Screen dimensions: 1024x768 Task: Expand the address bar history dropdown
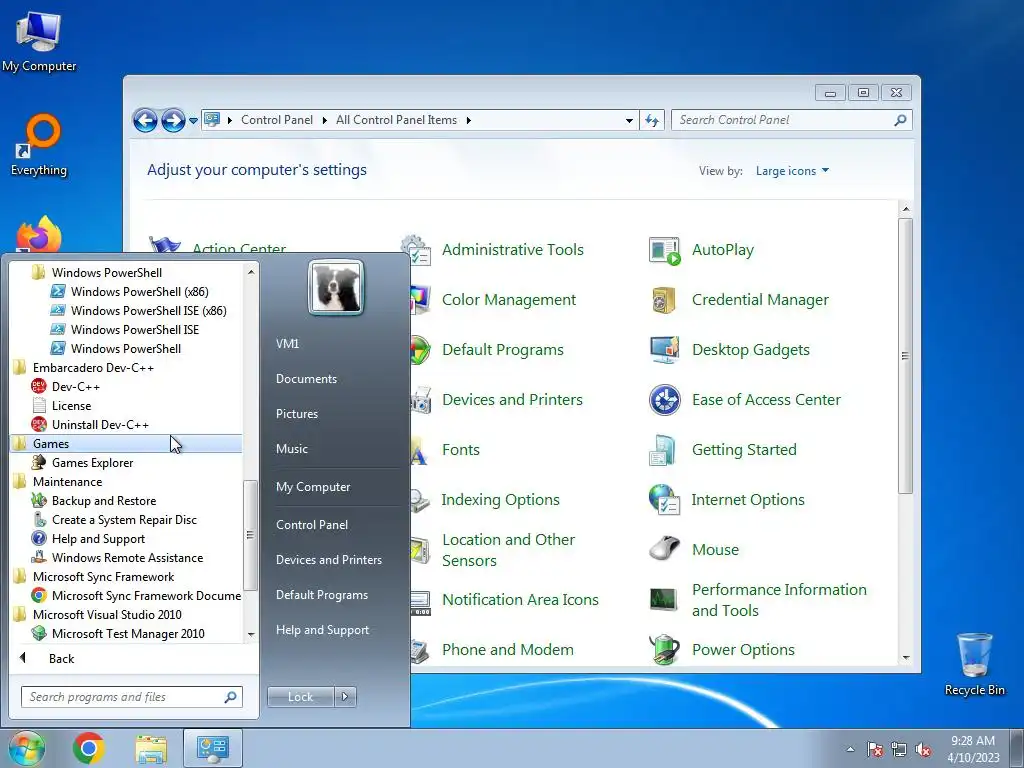pos(629,120)
